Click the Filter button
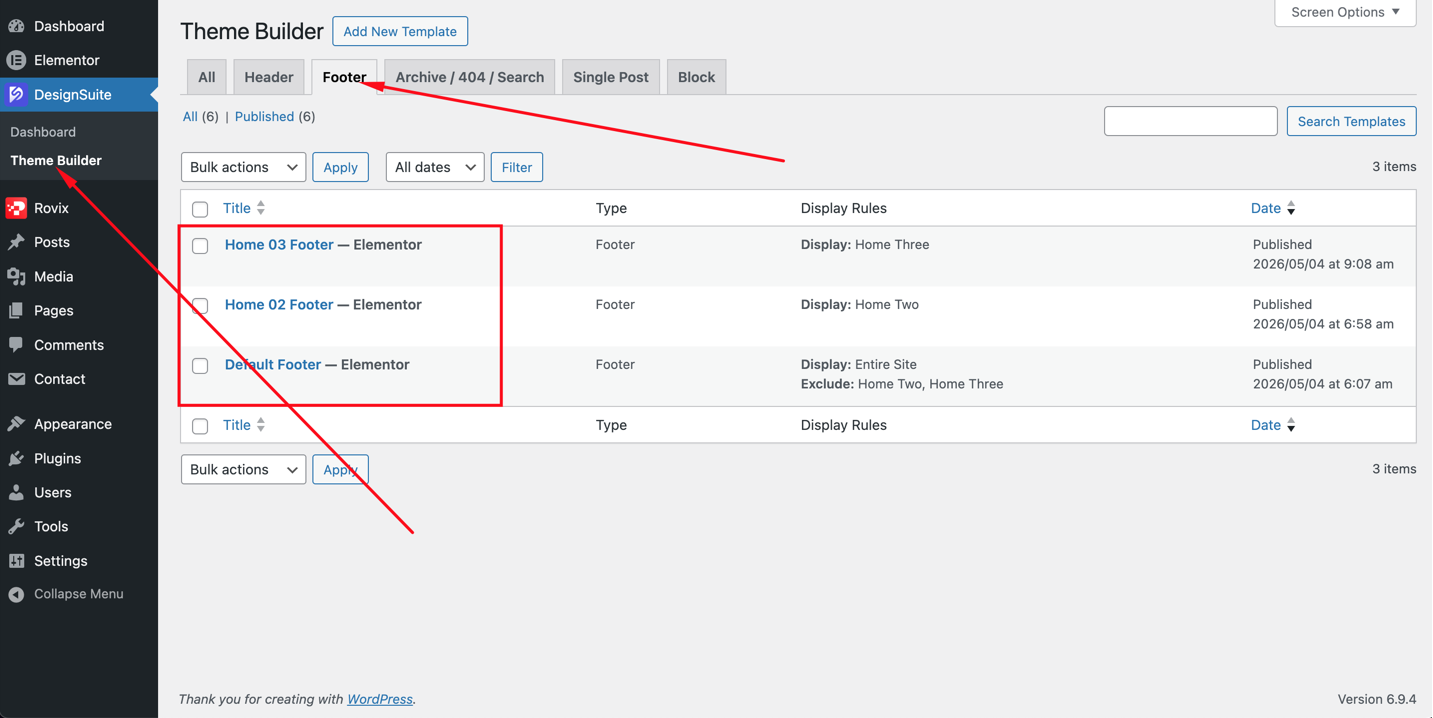Viewport: 1433px width, 718px height. 517,167
